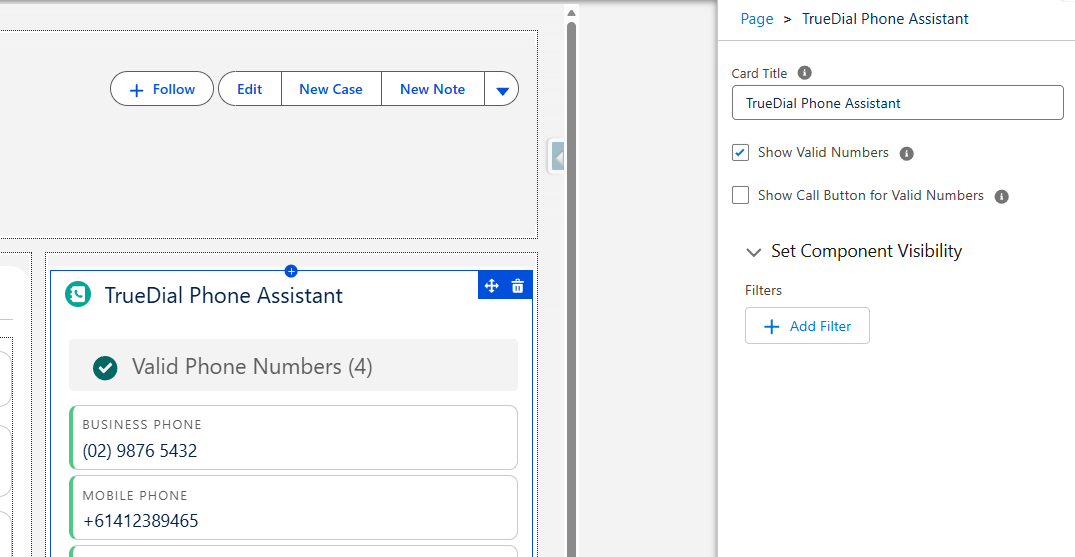The height and width of the screenshot is (557, 1075).
Task: Uncheck Show Valid Numbers checkbox
Action: [740, 152]
